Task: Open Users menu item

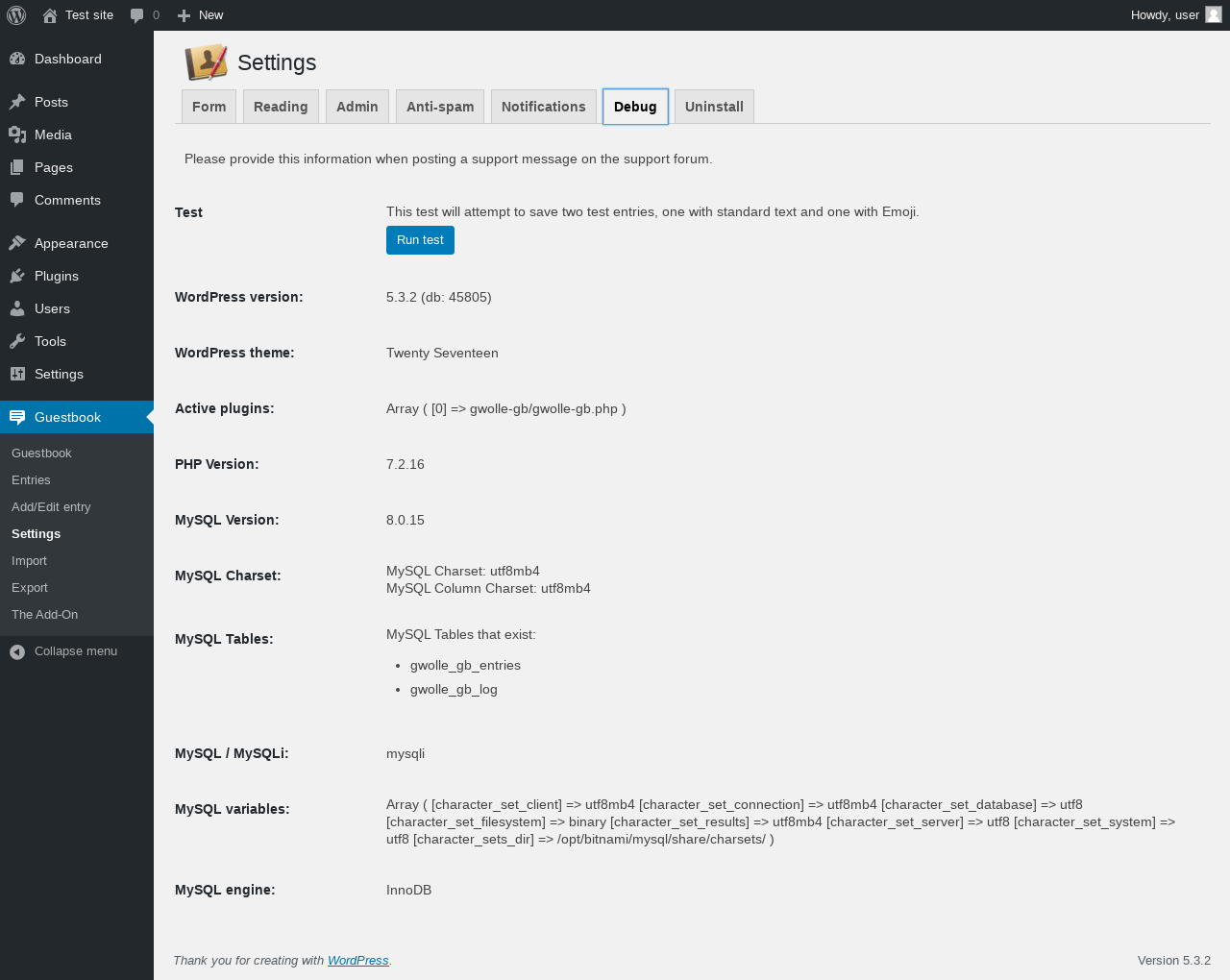Action: (x=77, y=308)
